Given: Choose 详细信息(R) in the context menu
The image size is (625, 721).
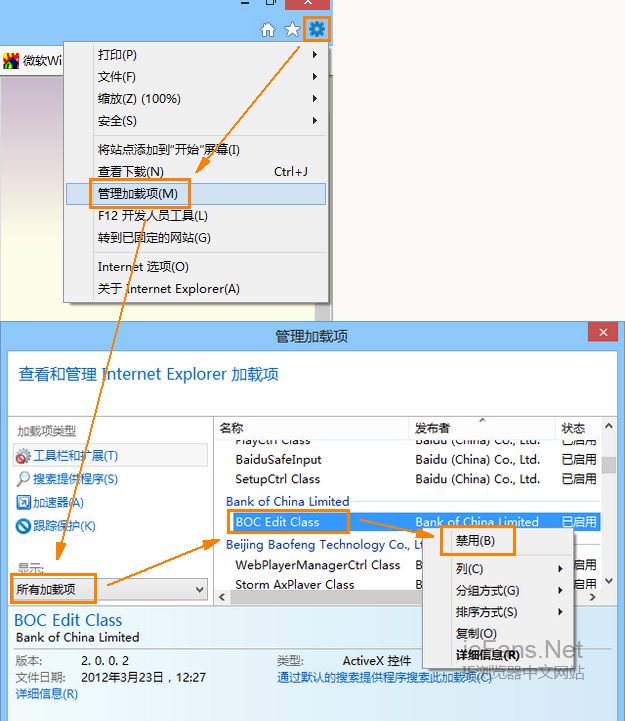Looking at the screenshot, I should pos(498,655).
